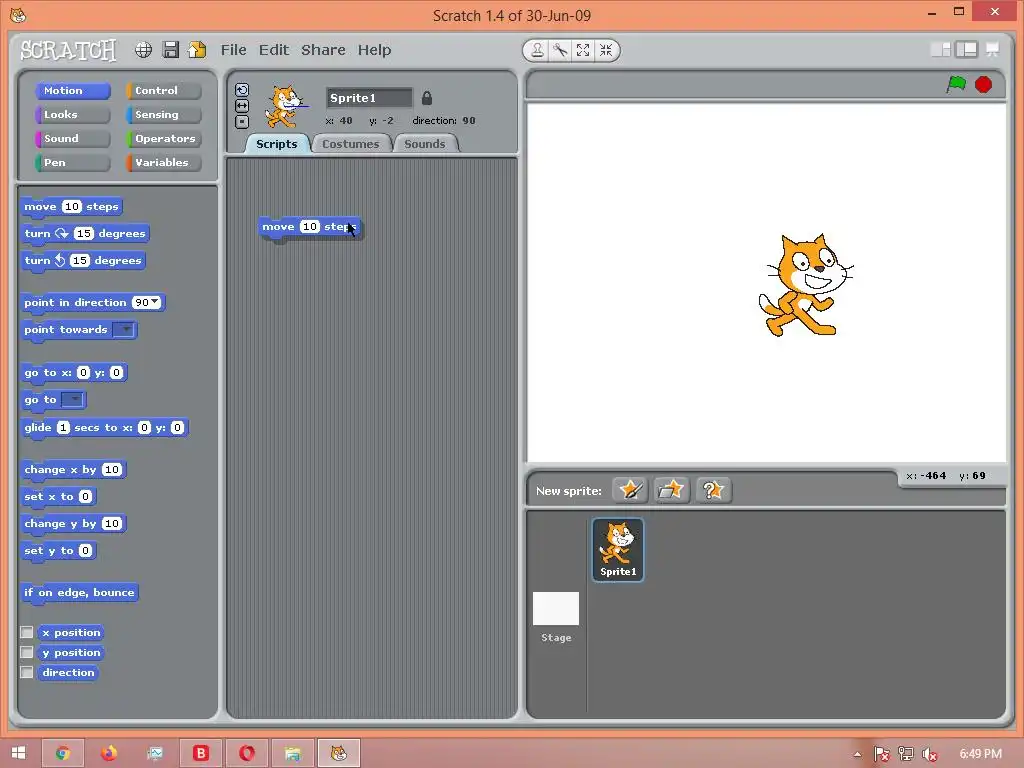This screenshot has width=1024, height=768.
Task: Enable the direction monitor checkbox
Action: click(x=27, y=672)
